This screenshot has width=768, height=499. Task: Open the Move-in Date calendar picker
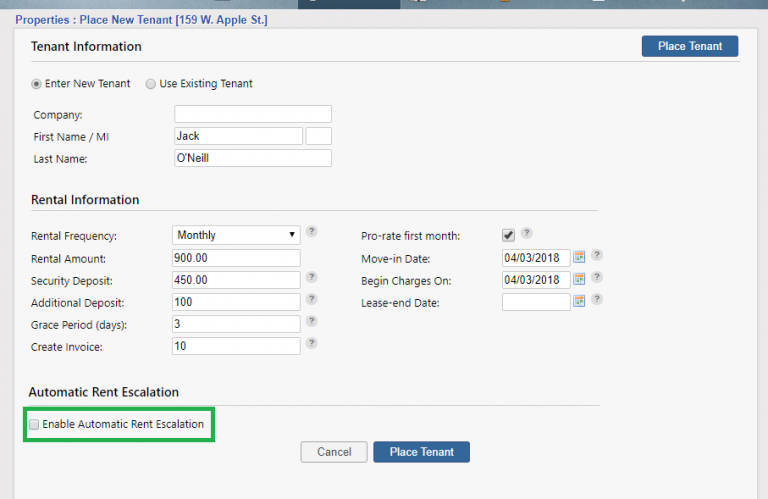click(x=579, y=257)
